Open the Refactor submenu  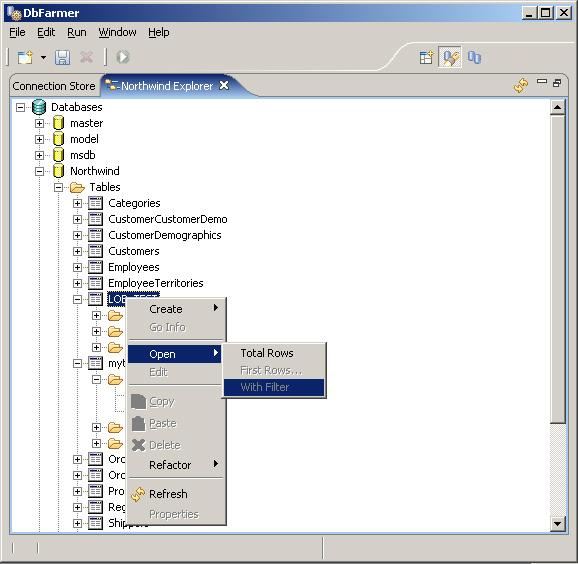(176, 465)
